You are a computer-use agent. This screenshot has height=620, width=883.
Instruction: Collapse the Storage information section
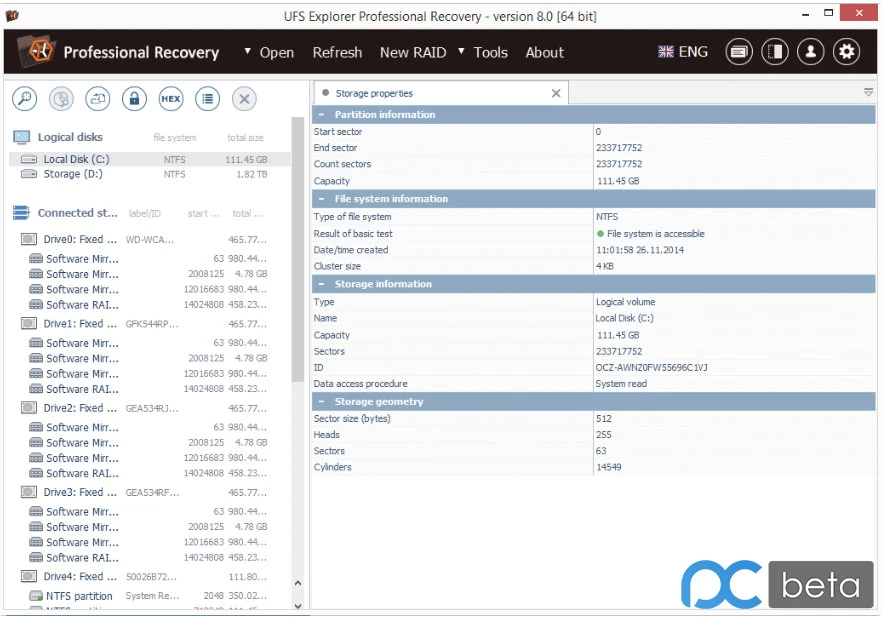point(321,284)
